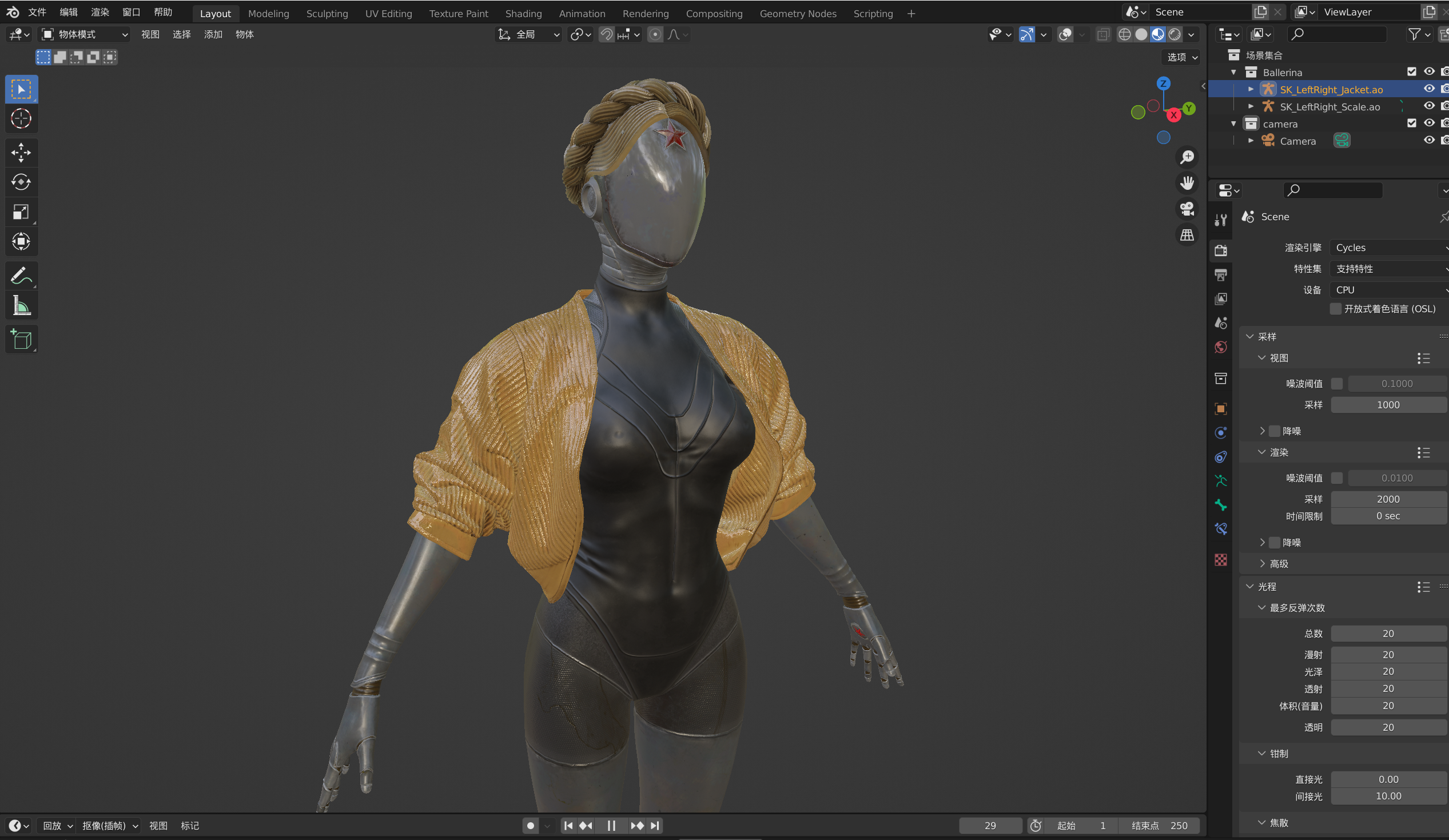Select the Measure tool
The height and width of the screenshot is (840, 1449).
(x=21, y=306)
